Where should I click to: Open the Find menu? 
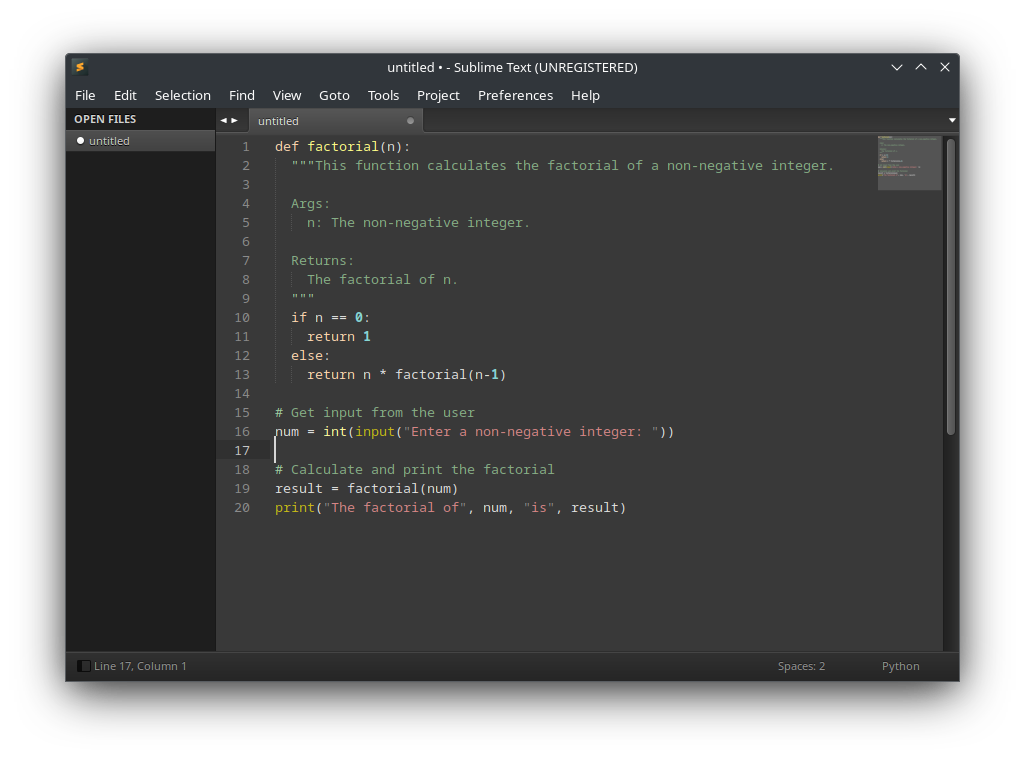point(241,95)
